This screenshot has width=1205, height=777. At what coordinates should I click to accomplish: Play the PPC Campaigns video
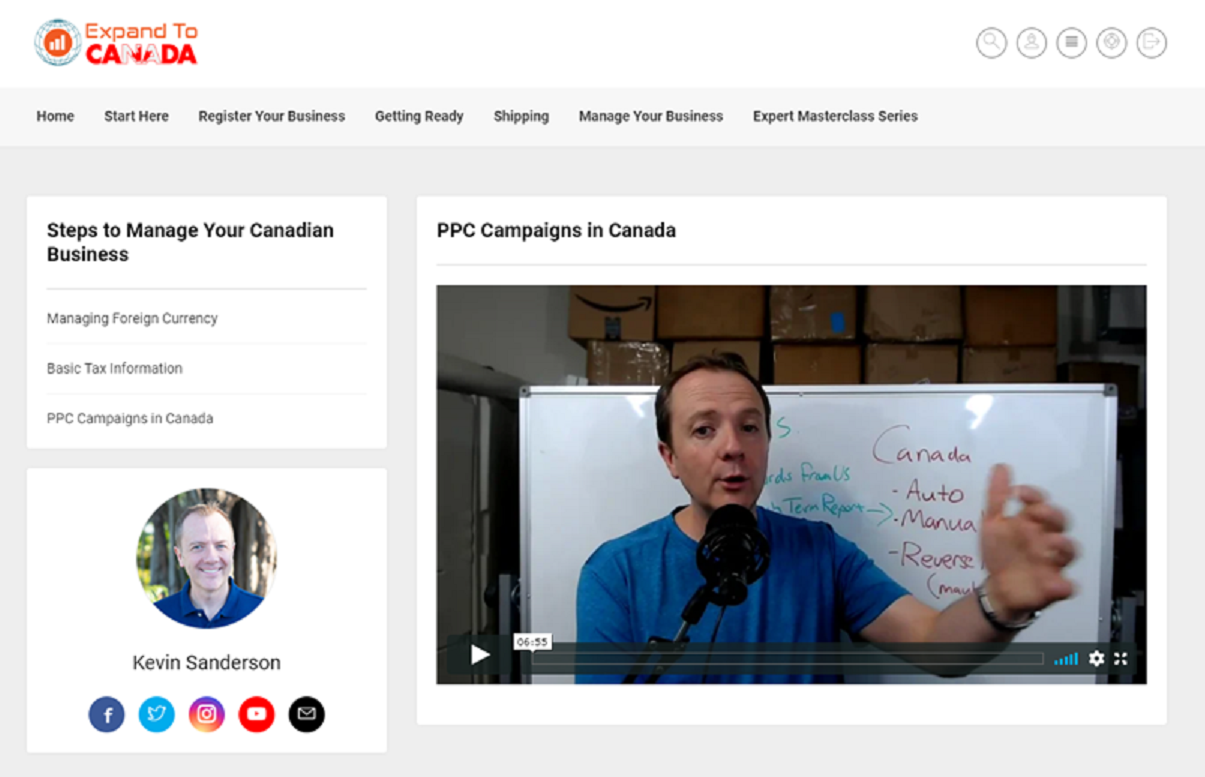point(480,655)
